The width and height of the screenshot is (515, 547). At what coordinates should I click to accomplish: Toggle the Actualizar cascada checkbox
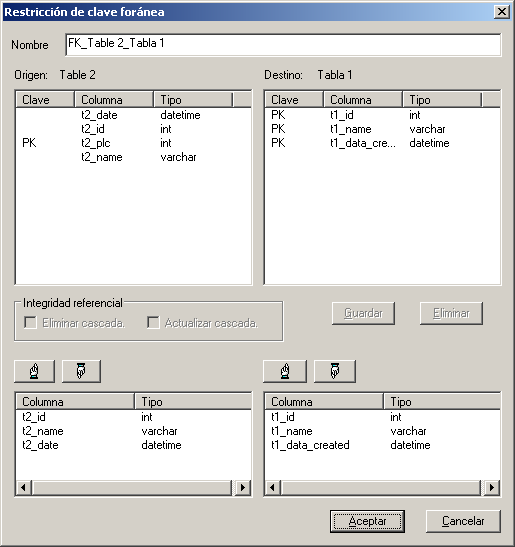pyautogui.click(x=153, y=323)
